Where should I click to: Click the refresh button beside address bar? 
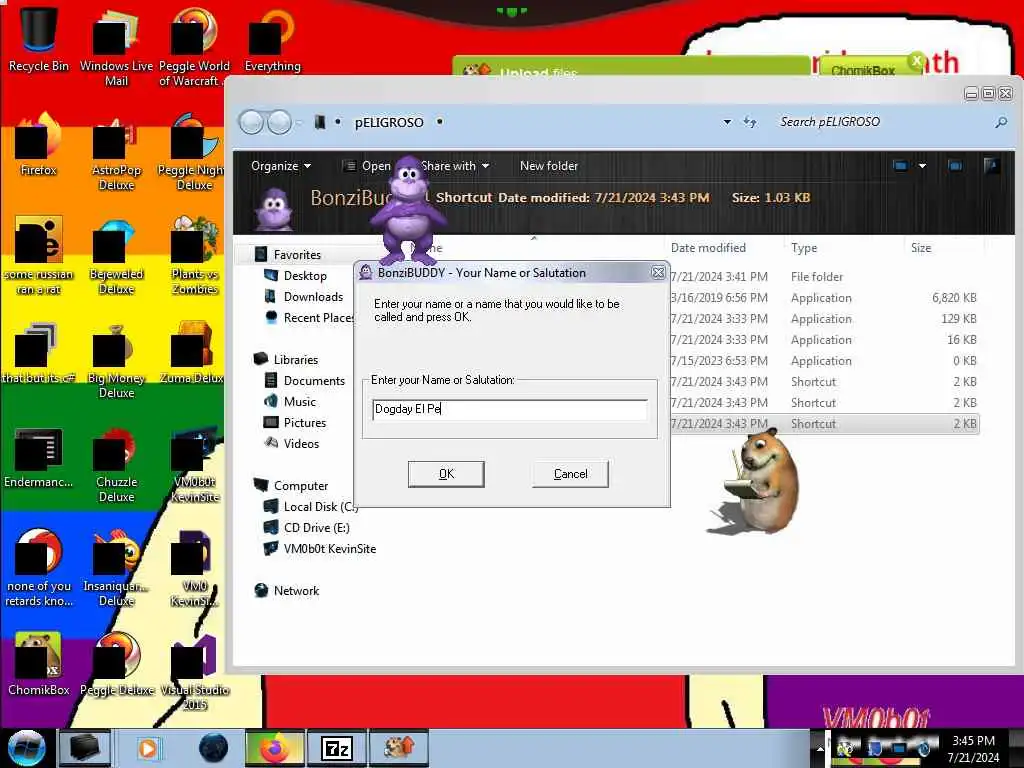pos(750,122)
